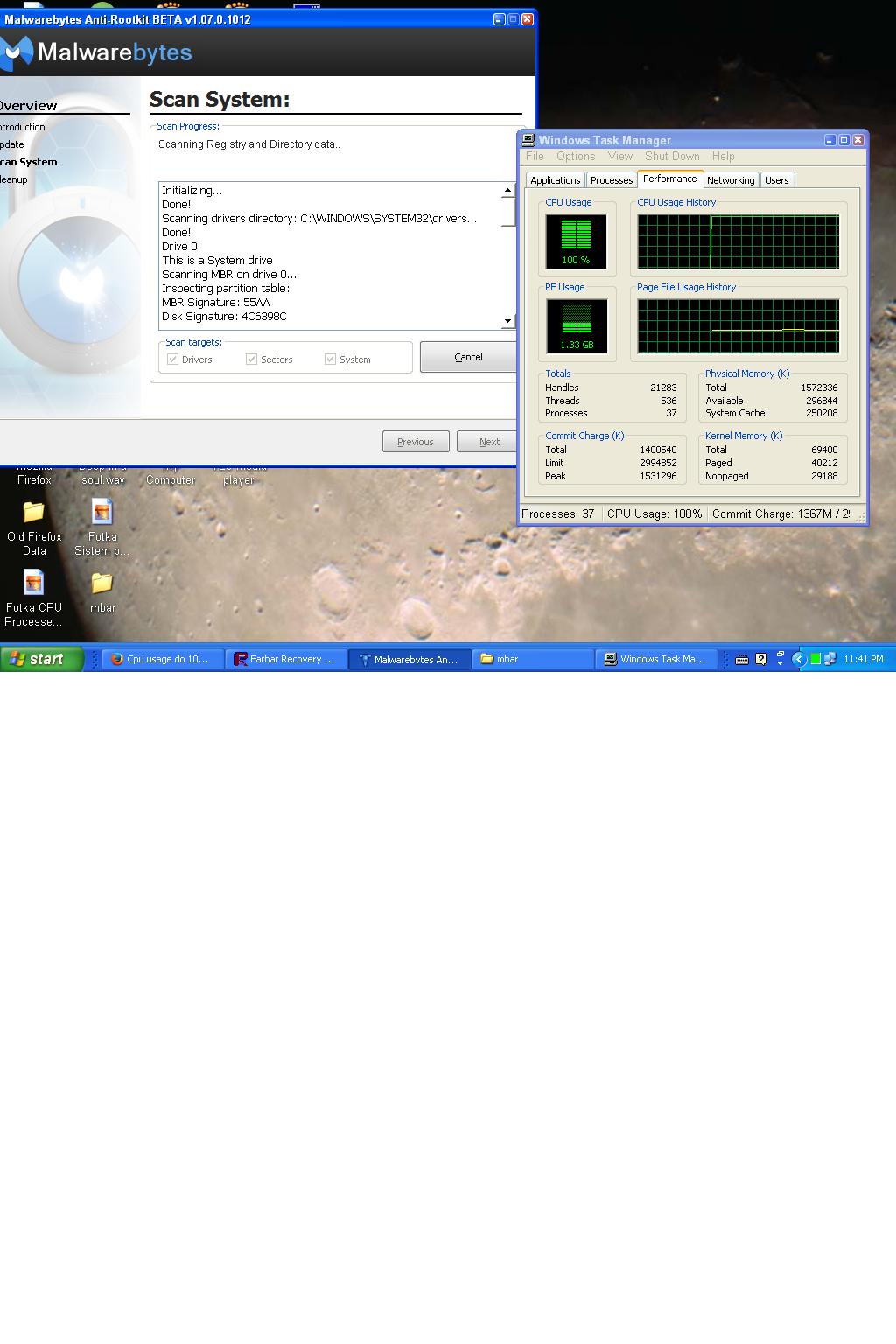Viewport: 896px width, 1344px height.
Task: Click the PF Usage 1.33 GB meter
Action: coord(577,325)
